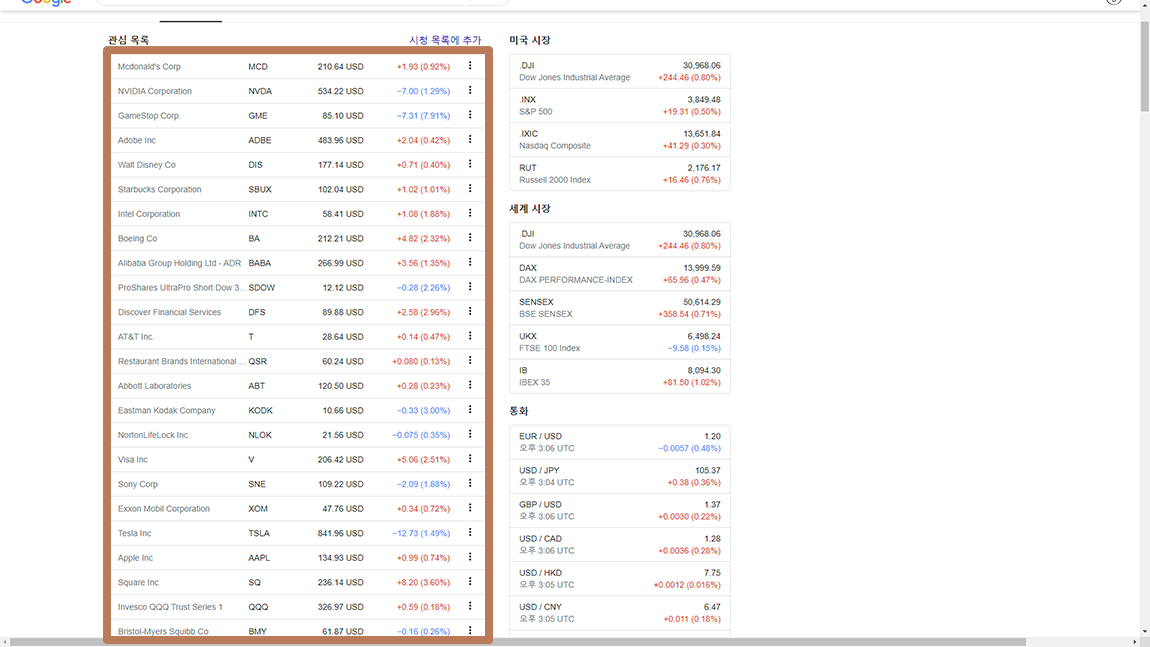Open three-dot menu for Sony Corp row
The image size is (1150, 647).
[470, 484]
